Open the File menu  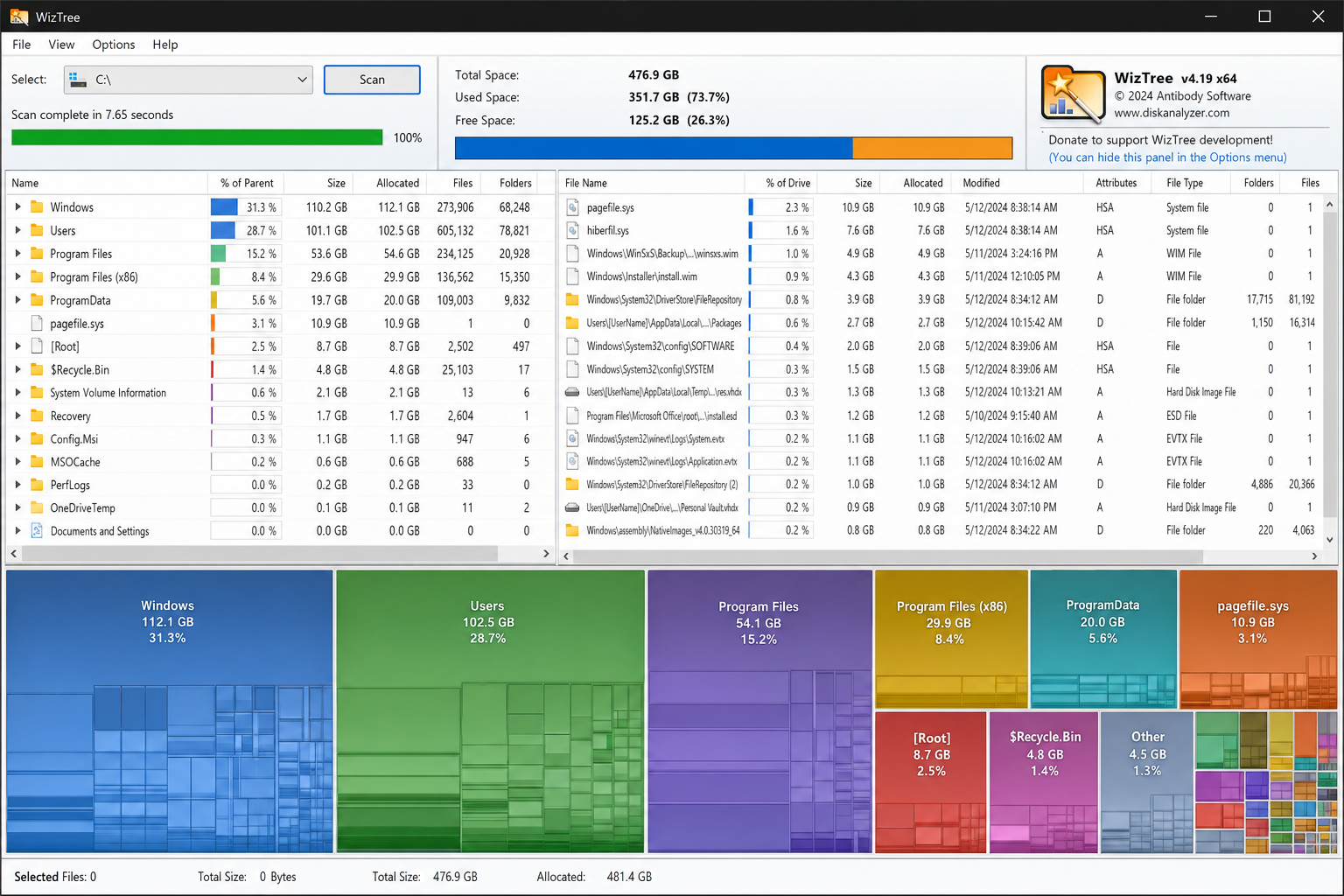coord(22,45)
